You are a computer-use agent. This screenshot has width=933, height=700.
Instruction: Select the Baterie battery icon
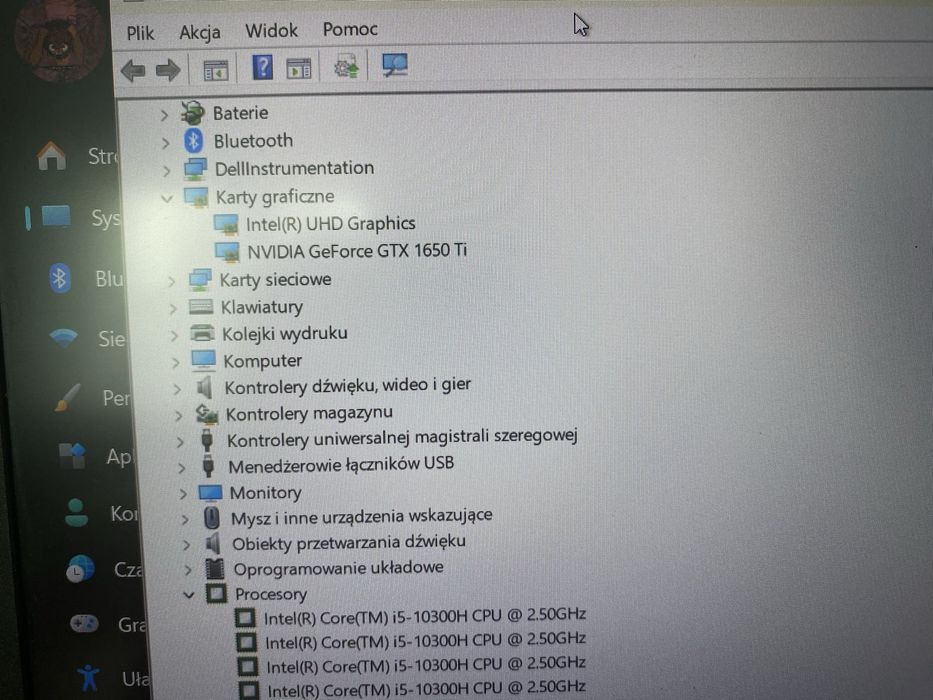193,112
